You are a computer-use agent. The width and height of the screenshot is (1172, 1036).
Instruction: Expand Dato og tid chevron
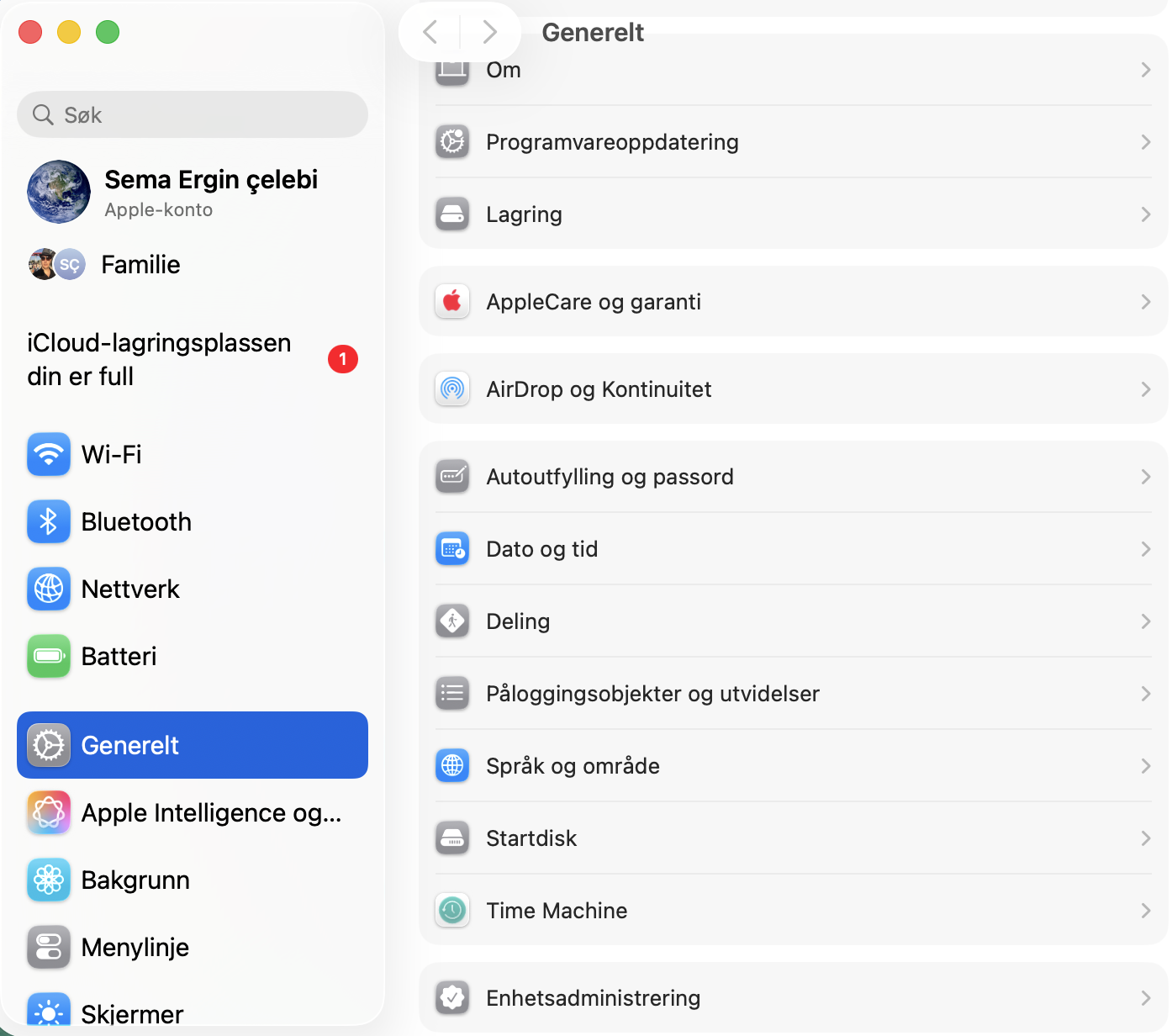(x=1145, y=549)
